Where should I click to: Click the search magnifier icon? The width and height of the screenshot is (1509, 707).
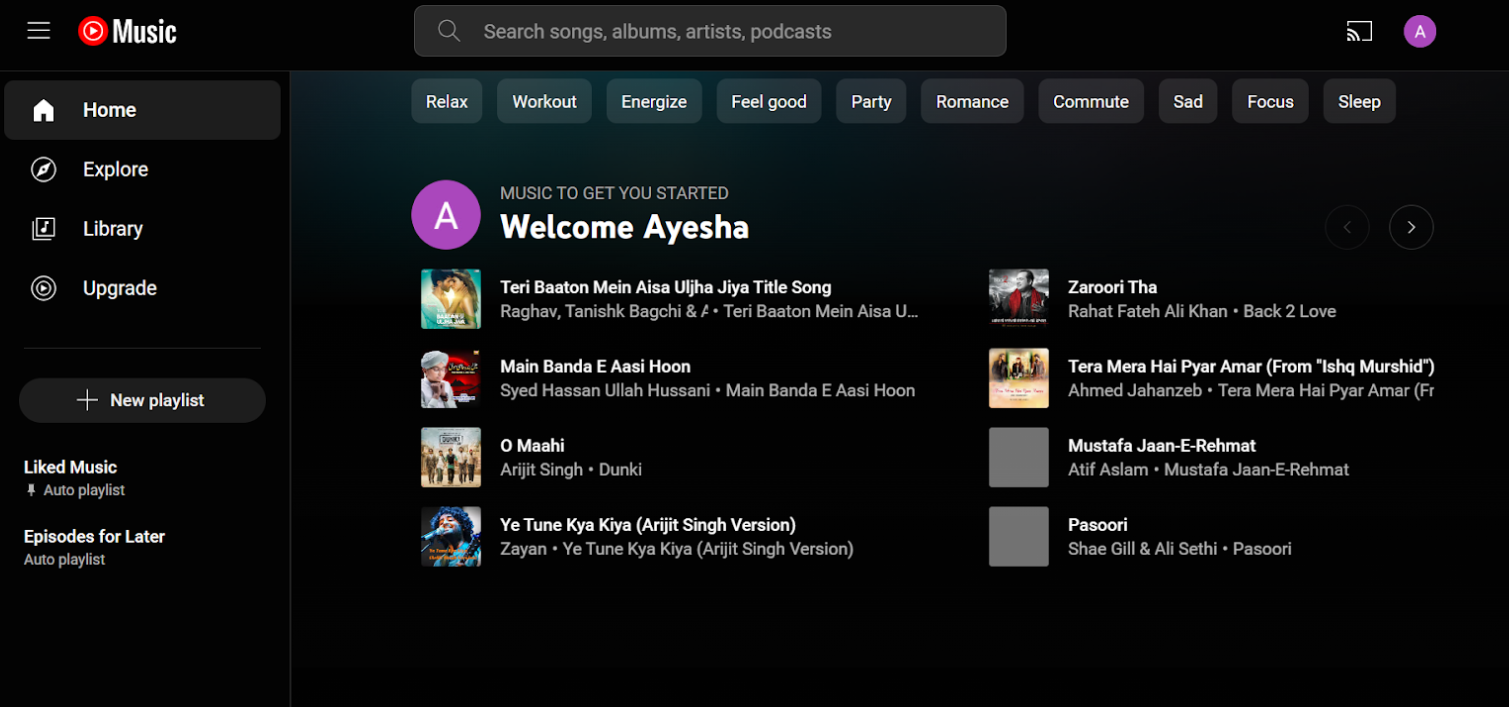point(449,31)
